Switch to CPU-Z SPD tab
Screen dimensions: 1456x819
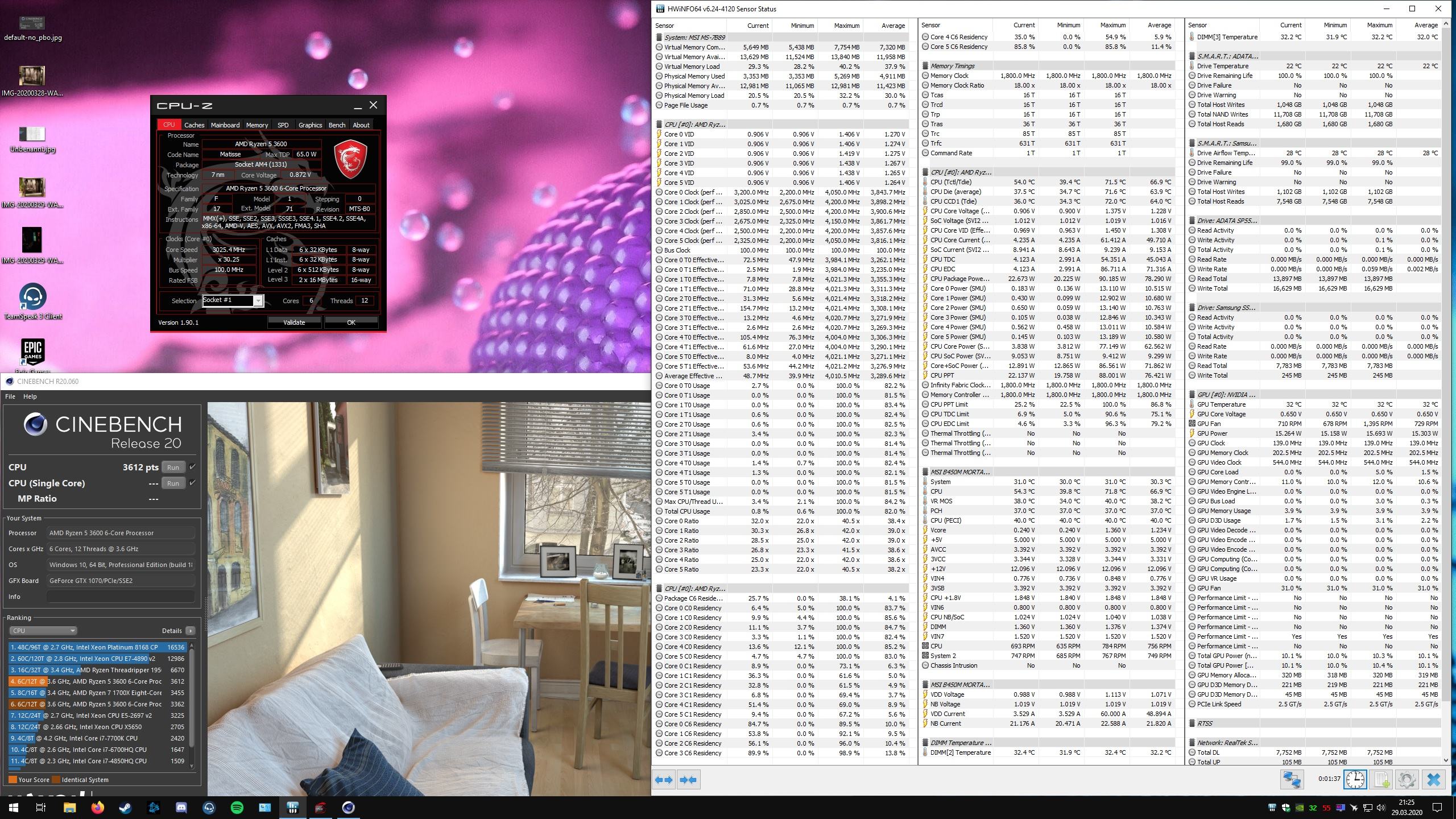[283, 125]
